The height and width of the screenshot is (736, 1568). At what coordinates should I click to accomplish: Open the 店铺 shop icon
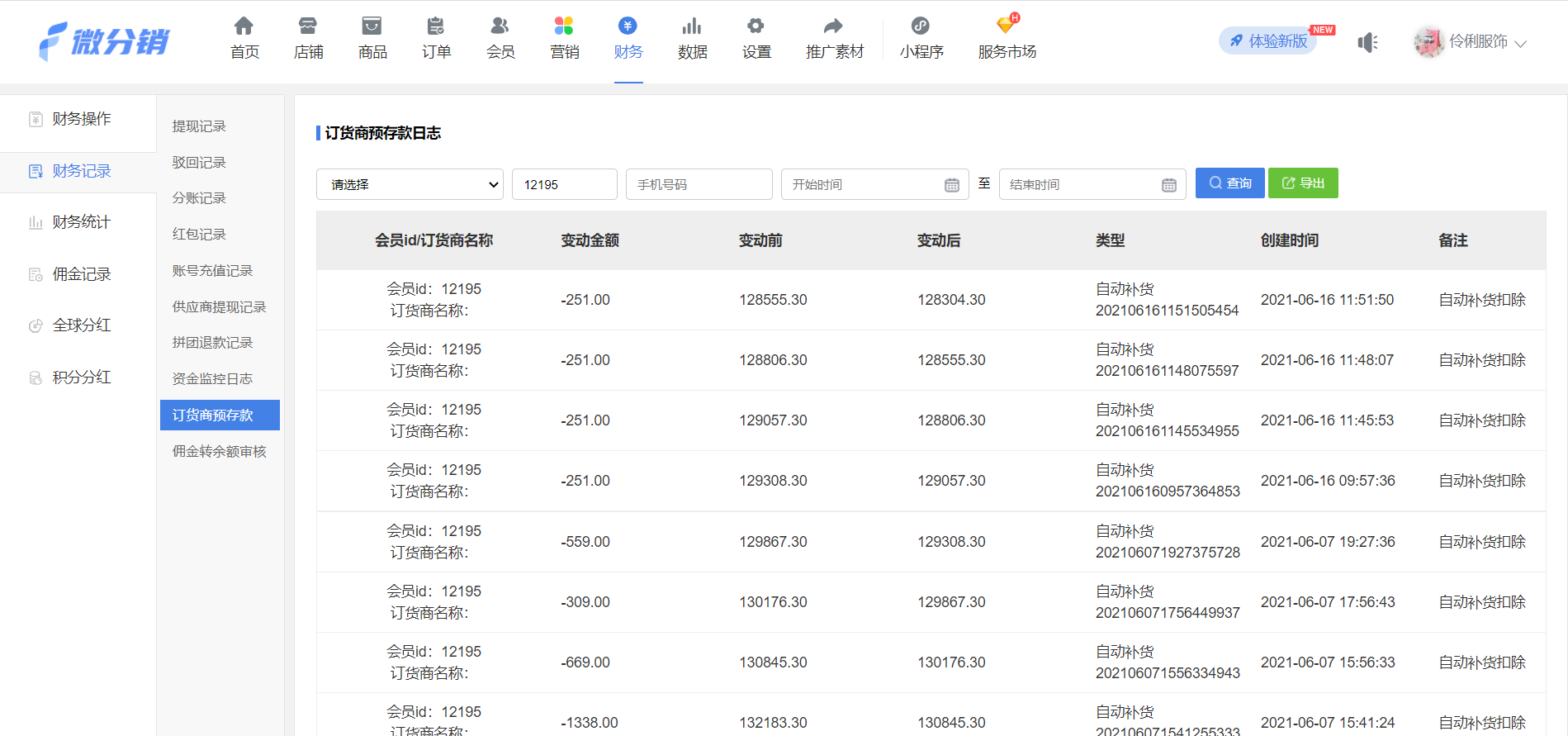click(308, 26)
